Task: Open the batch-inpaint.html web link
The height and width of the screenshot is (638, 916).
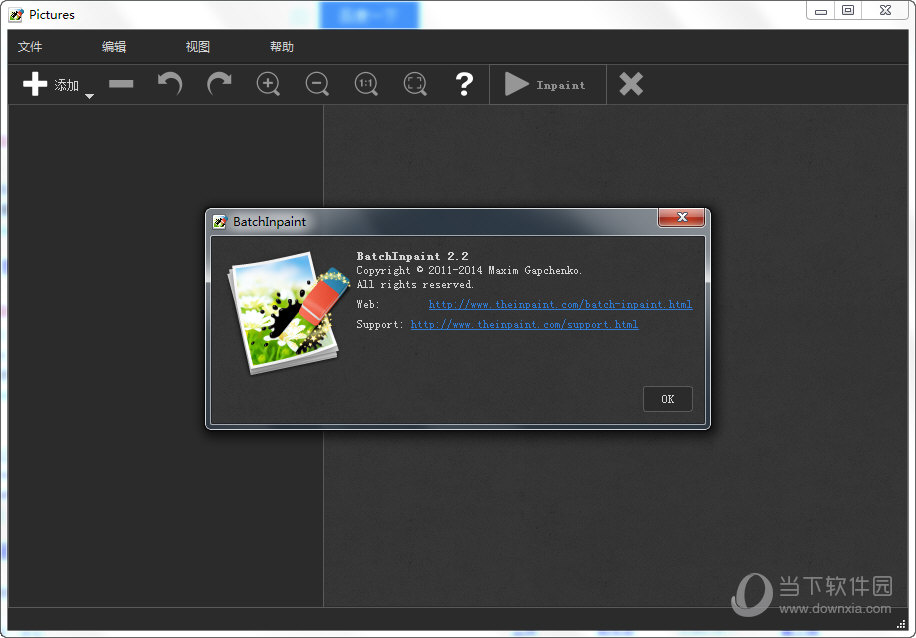Action: tap(560, 304)
